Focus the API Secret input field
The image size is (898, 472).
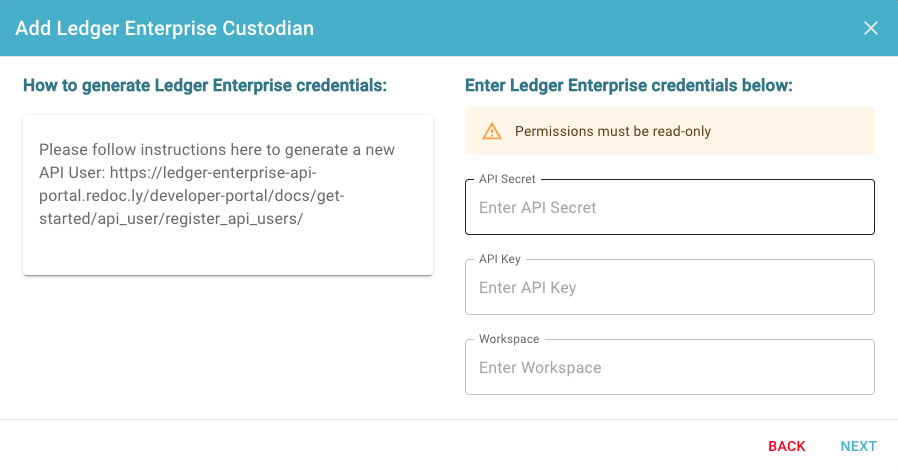pos(669,207)
